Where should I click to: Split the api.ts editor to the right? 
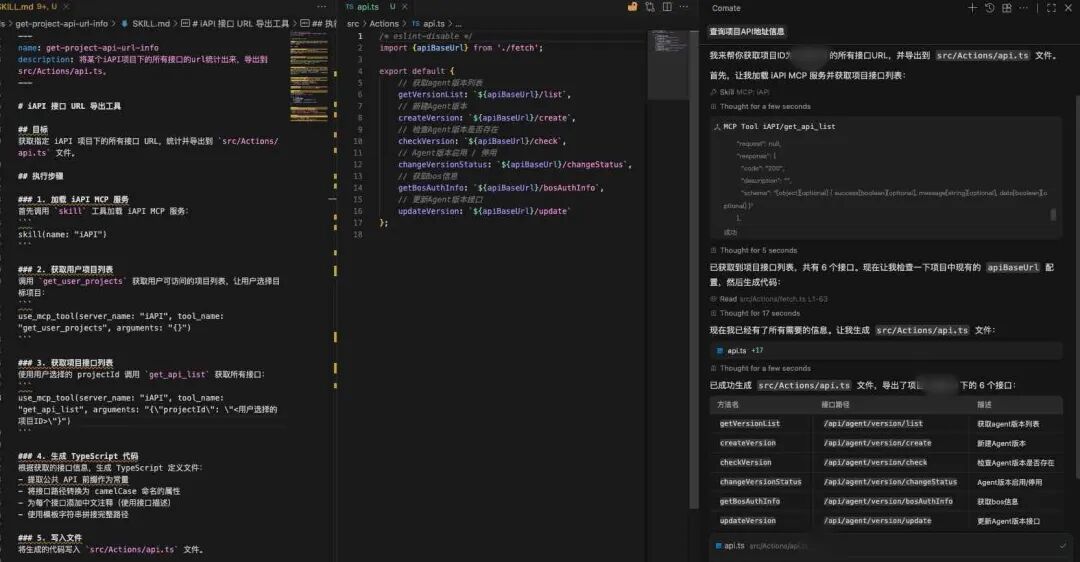tap(667, 7)
